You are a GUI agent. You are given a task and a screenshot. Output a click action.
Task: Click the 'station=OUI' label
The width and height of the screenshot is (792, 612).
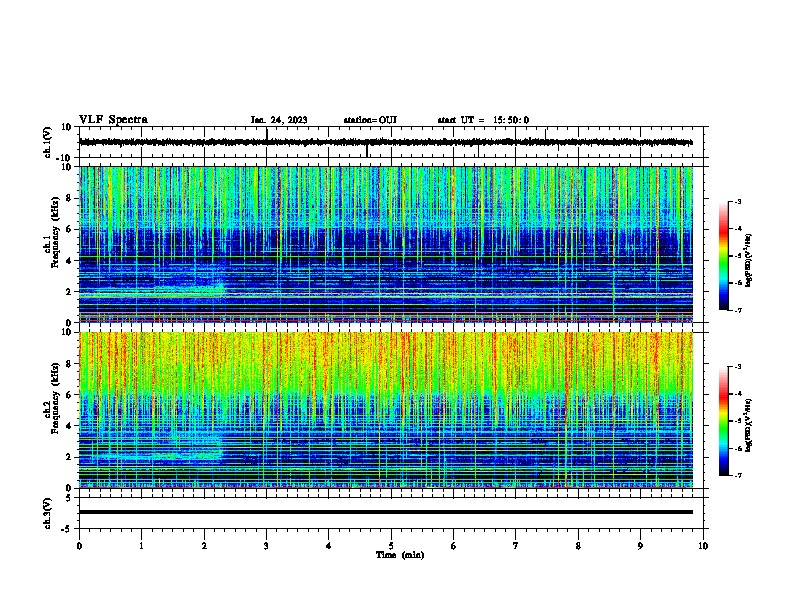click(x=370, y=120)
